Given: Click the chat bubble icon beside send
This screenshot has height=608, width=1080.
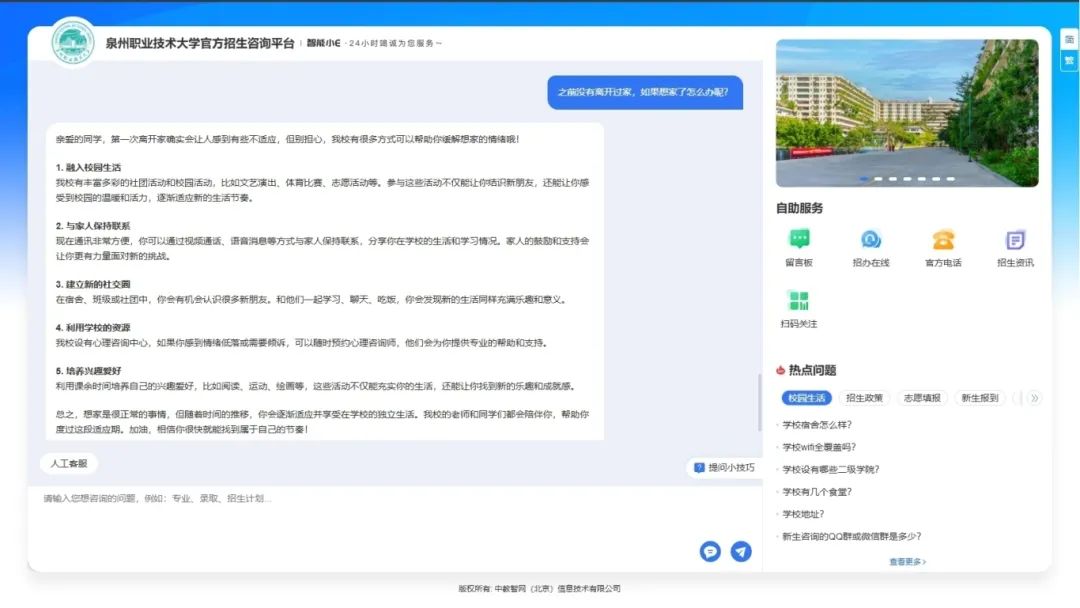Looking at the screenshot, I should coord(710,551).
